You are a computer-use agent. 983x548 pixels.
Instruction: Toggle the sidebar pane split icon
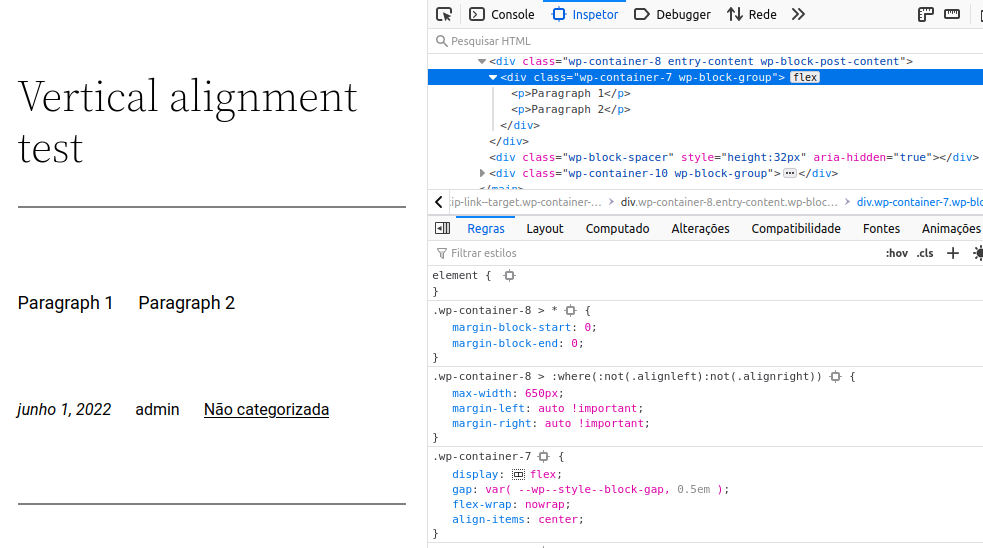[x=443, y=228]
